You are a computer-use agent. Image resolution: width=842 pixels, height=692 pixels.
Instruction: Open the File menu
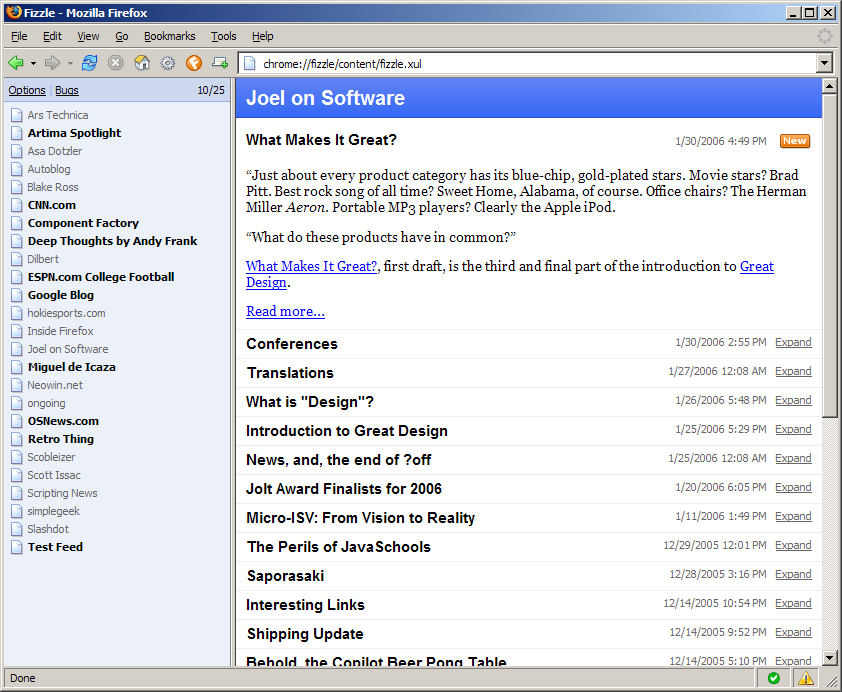(x=19, y=36)
